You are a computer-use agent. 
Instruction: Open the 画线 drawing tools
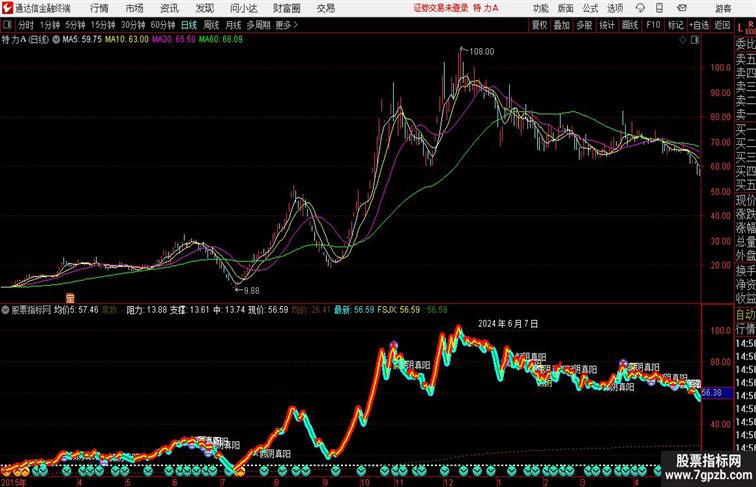(x=630, y=25)
